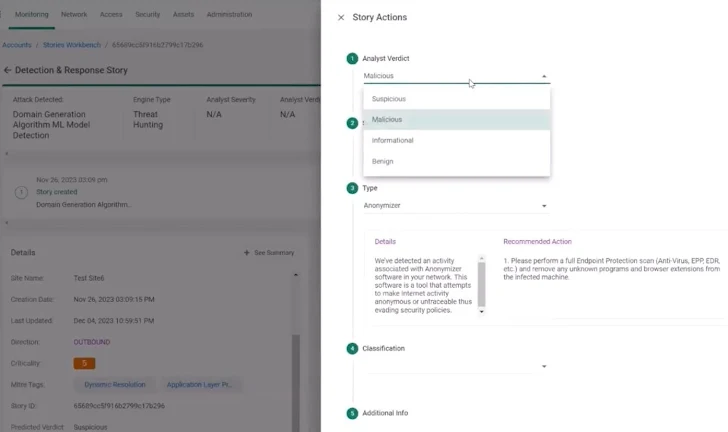Screen dimensions: 728x432
Task: Switch to the Network tab
Action: pos(74,15)
